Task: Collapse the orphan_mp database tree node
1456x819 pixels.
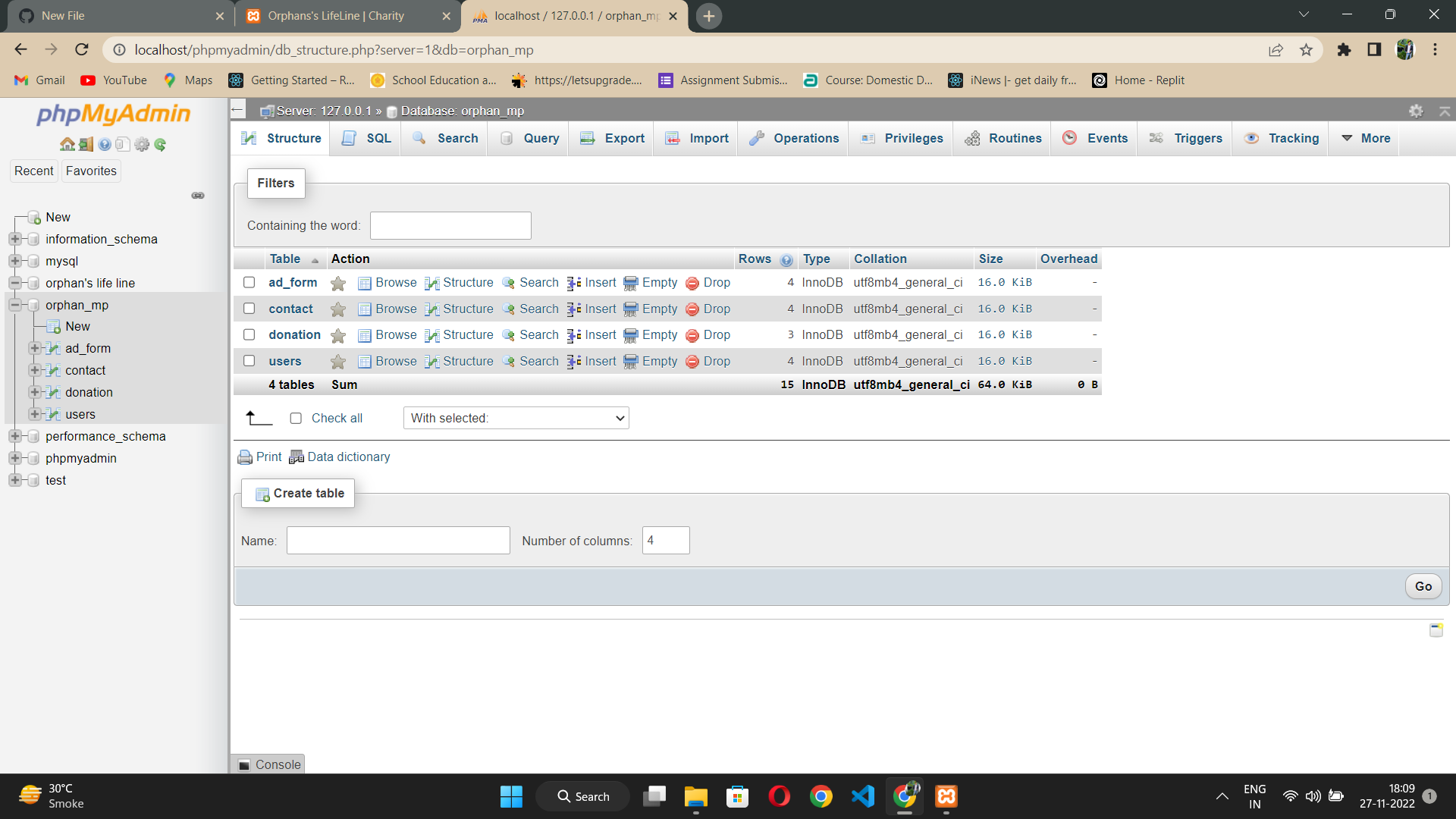Action: (14, 305)
